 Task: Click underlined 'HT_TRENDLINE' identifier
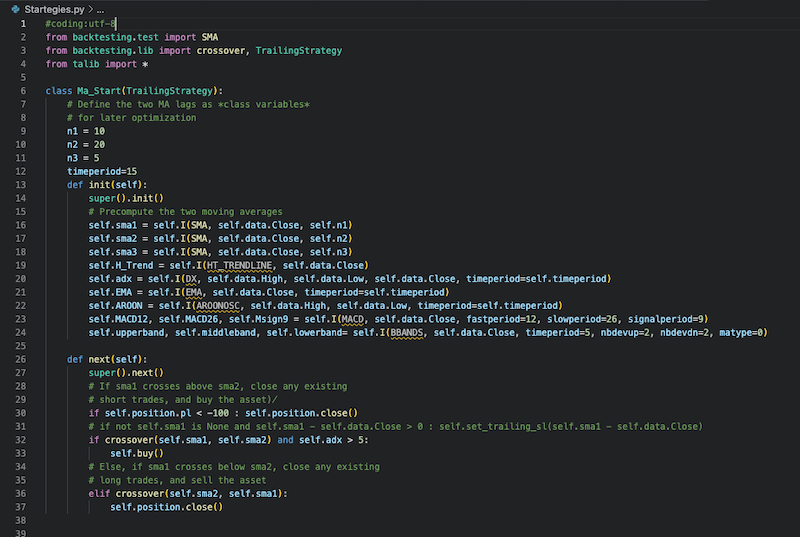(x=239, y=265)
